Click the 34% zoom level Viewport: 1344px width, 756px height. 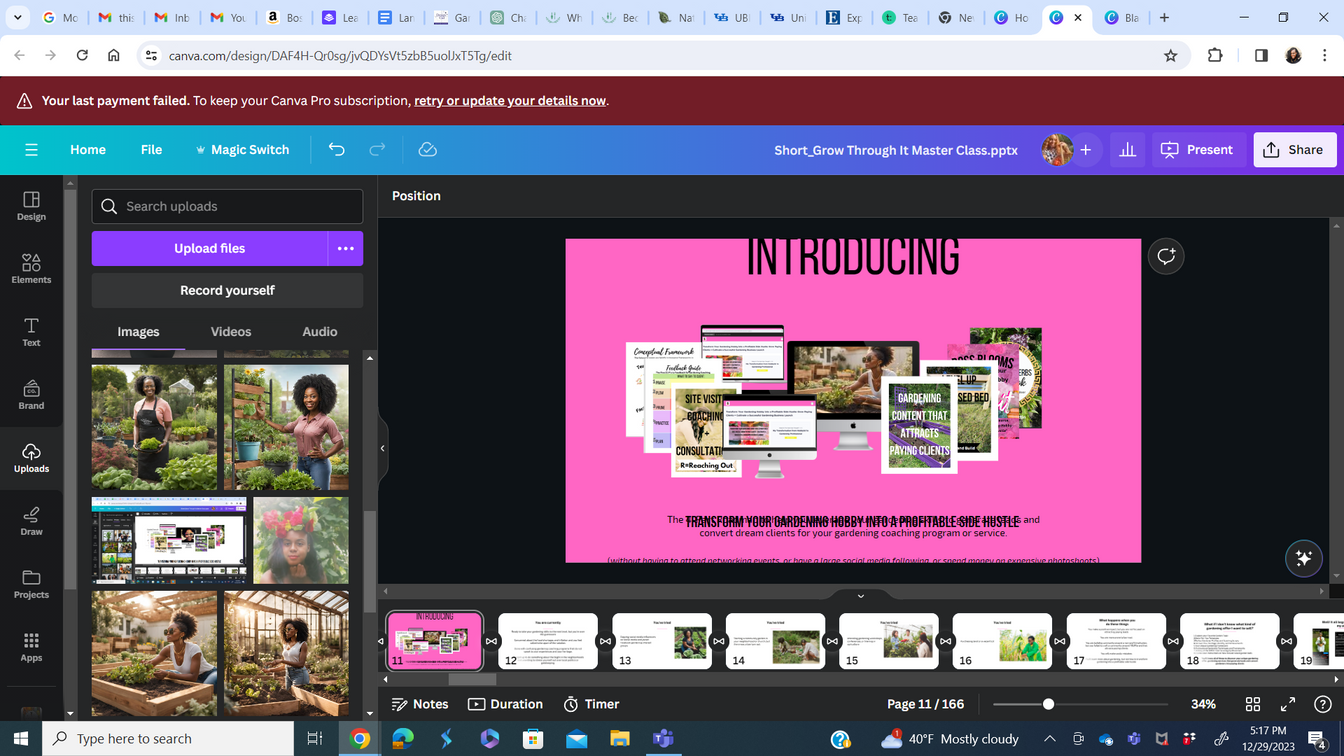(1203, 704)
